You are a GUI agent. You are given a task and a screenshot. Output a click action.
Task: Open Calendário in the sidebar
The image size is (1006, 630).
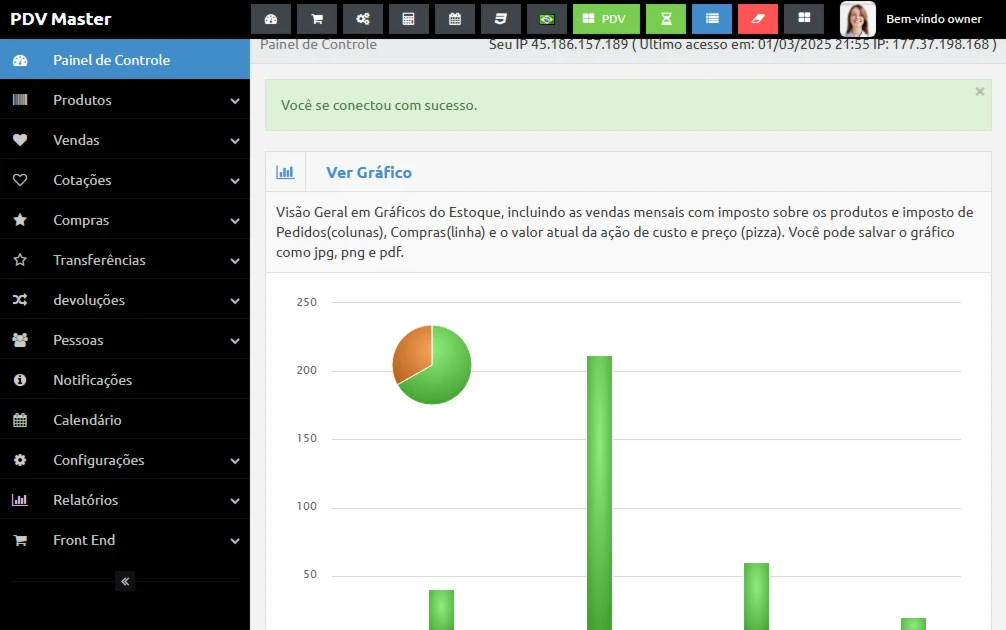[87, 420]
